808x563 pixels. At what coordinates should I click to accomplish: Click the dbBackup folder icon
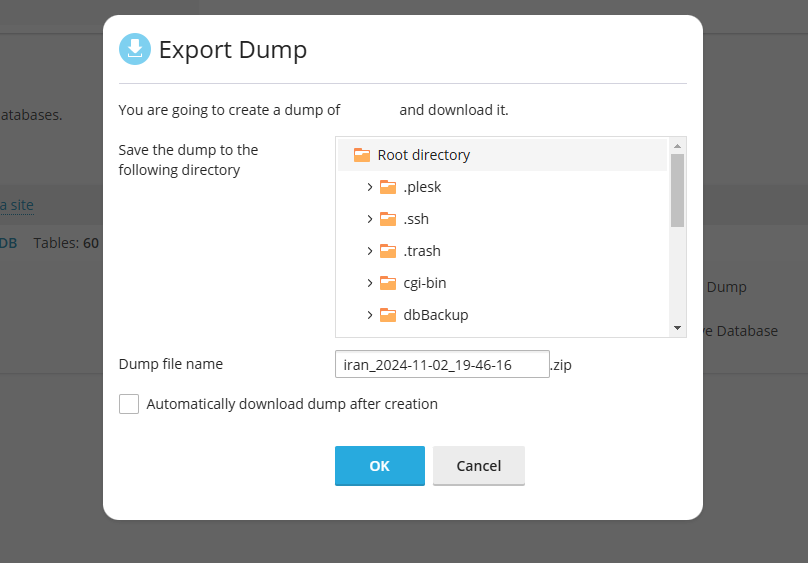point(388,315)
